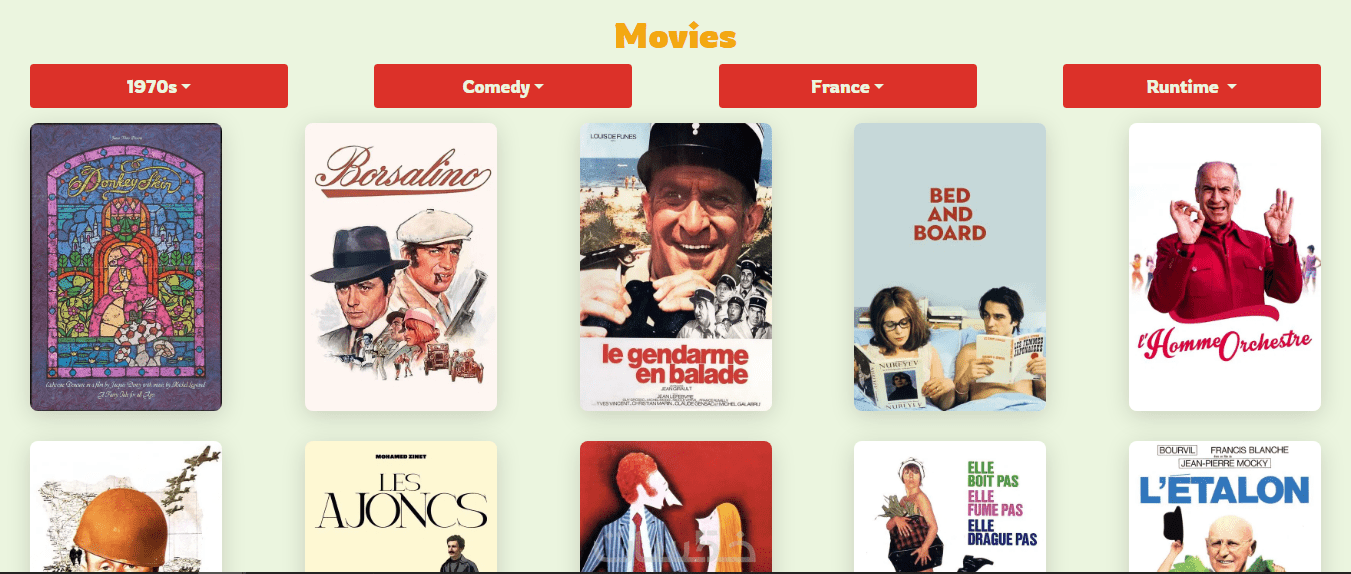Click the caret arrow beside Runtime
The image size is (1351, 574).
[1232, 87]
